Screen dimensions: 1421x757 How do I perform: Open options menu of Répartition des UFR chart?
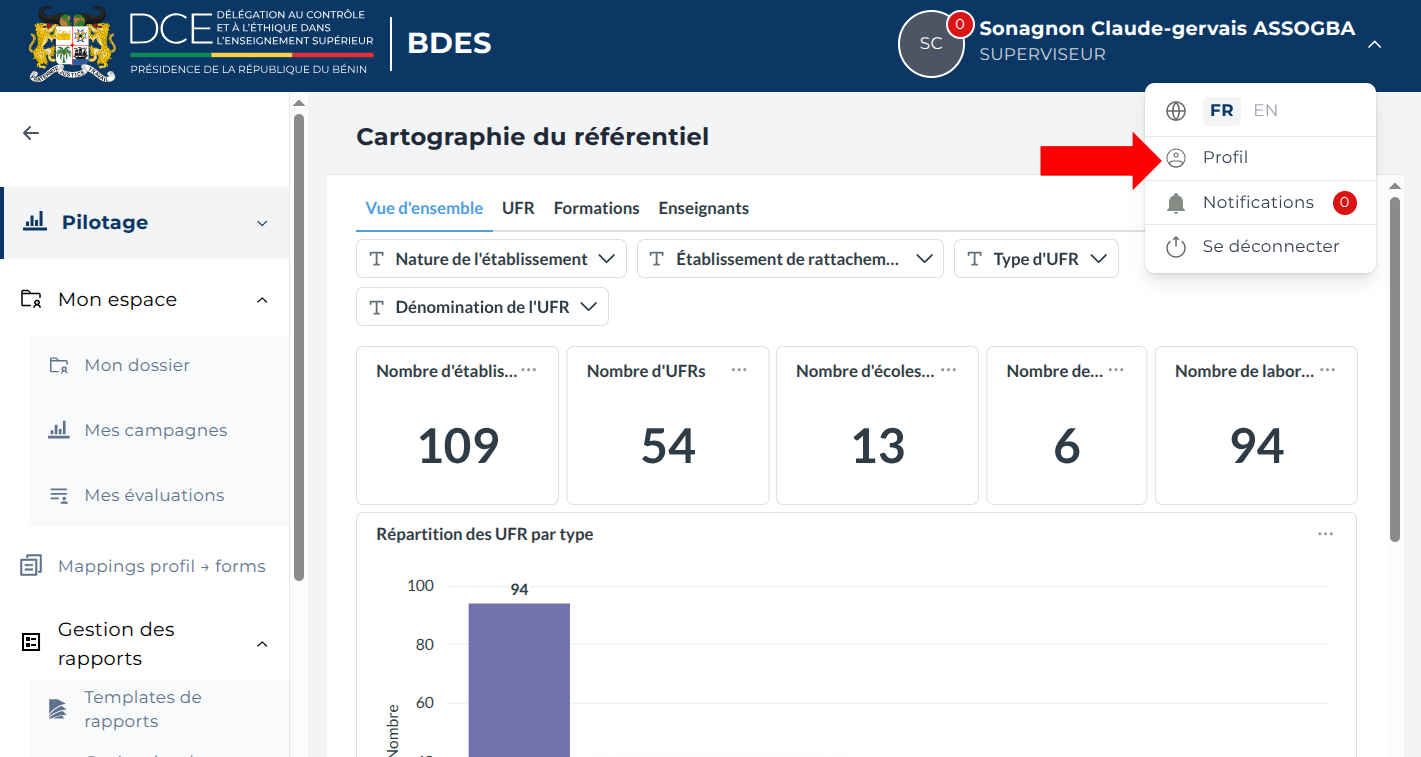(x=1326, y=534)
